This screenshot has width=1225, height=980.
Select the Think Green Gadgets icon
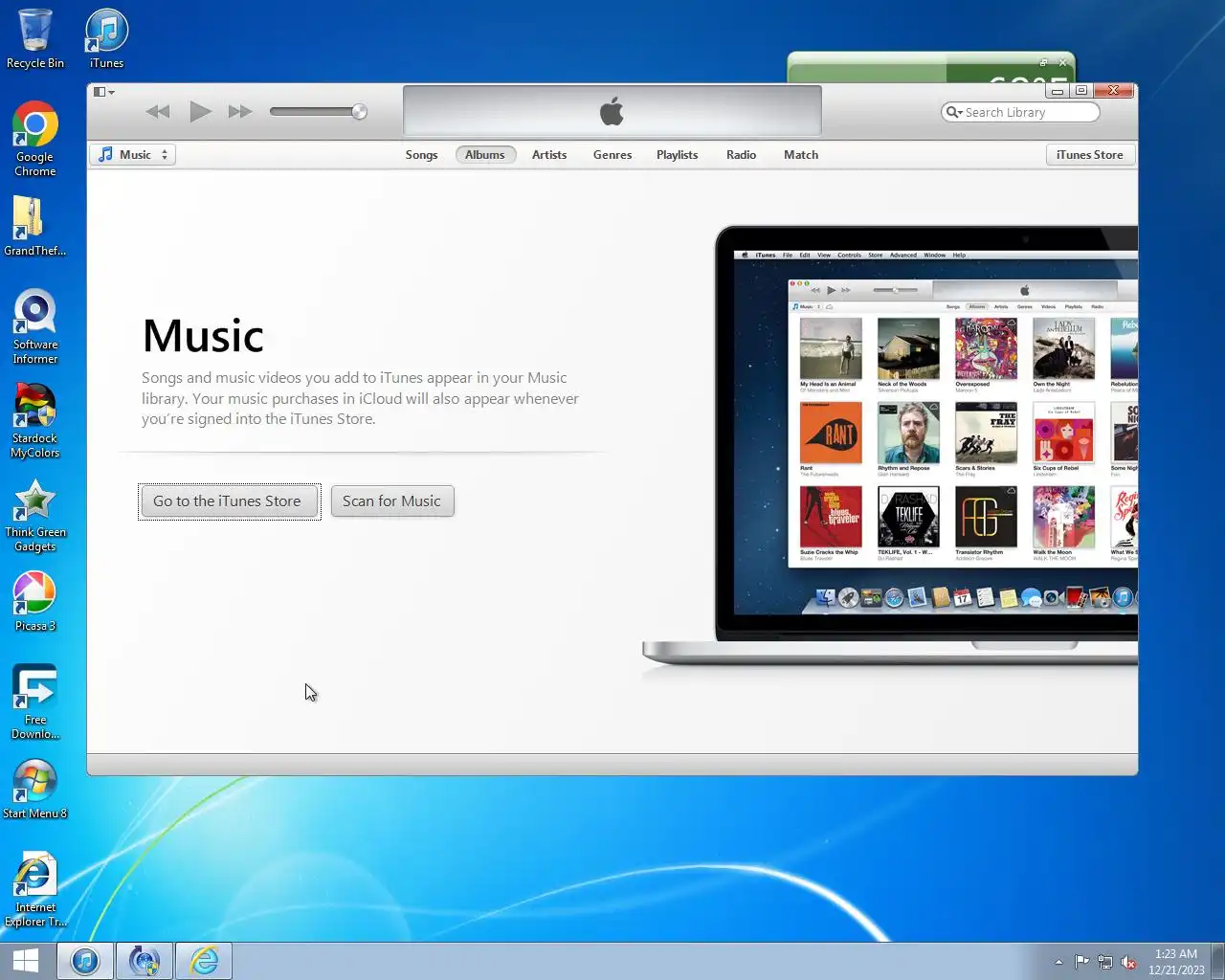pos(35,515)
